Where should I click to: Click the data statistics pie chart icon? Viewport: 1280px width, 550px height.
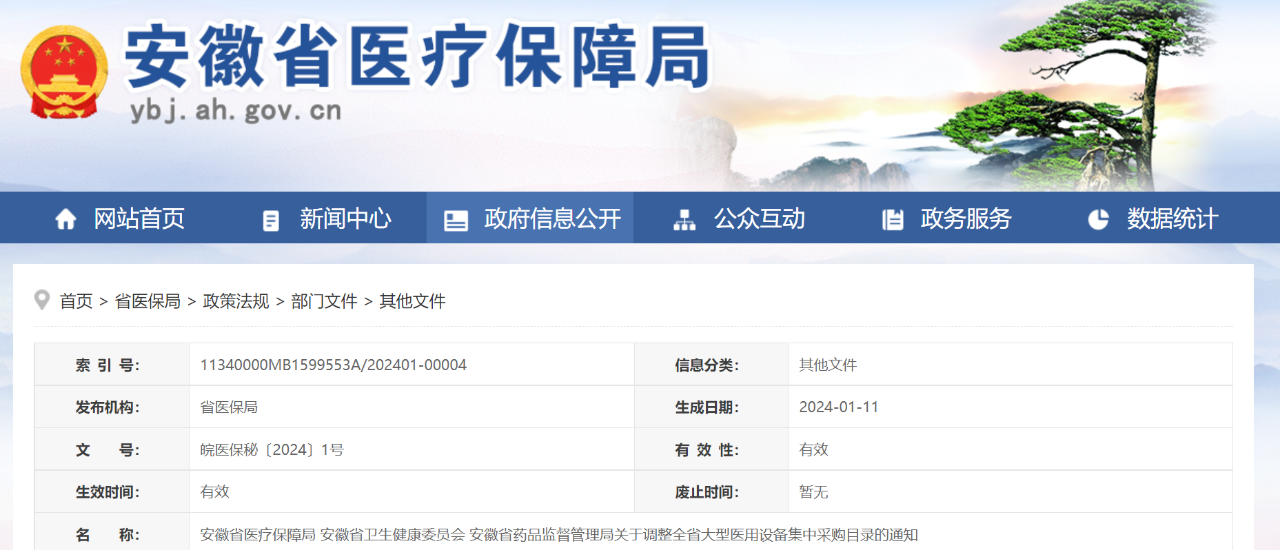[x=1098, y=219]
